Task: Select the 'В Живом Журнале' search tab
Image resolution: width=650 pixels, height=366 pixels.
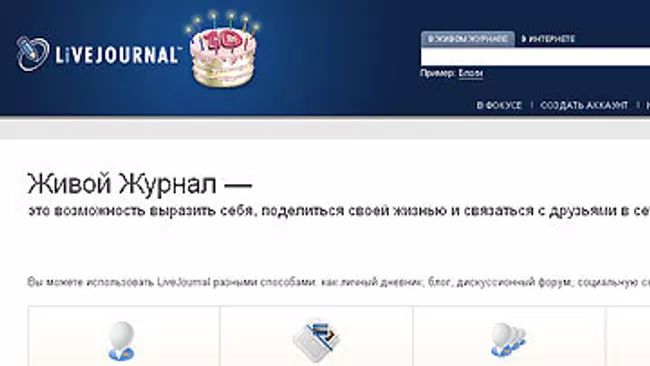Action: coord(468,39)
